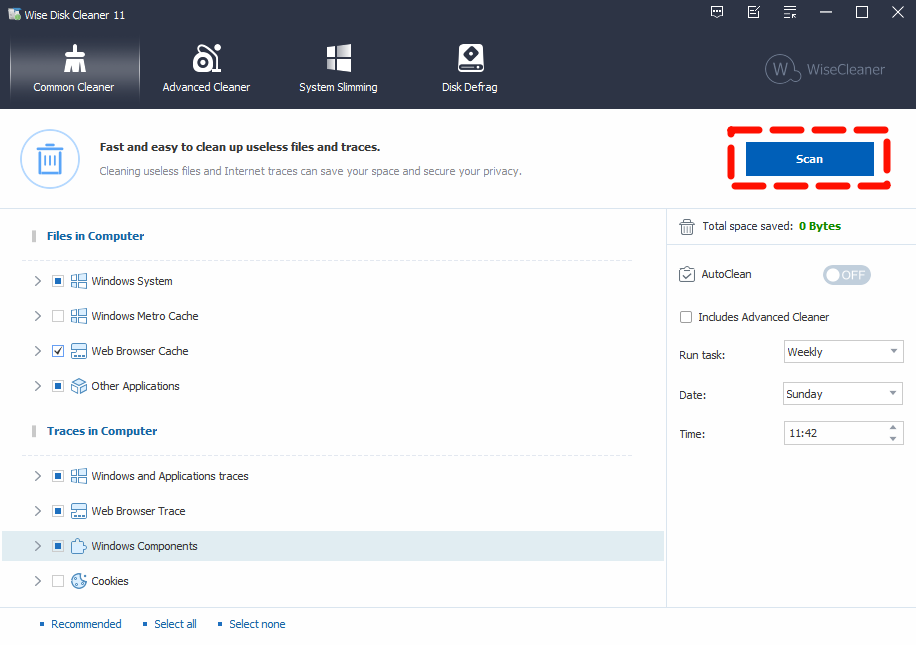The height and width of the screenshot is (645, 916).
Task: Click the Select none link
Action: 257,624
